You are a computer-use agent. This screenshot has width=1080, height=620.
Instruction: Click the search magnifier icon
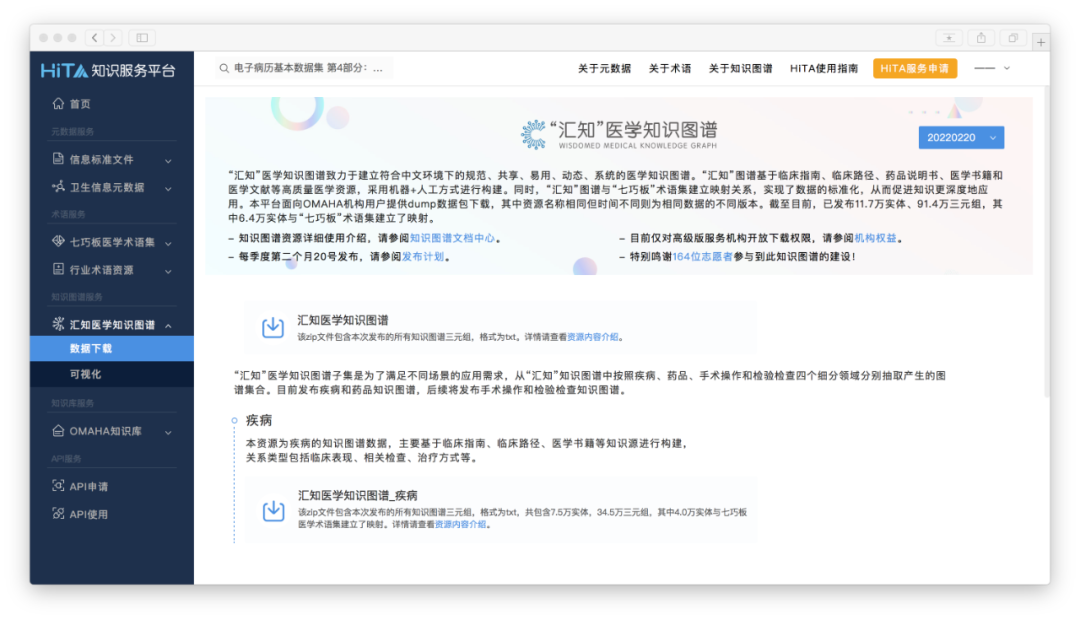(x=224, y=68)
